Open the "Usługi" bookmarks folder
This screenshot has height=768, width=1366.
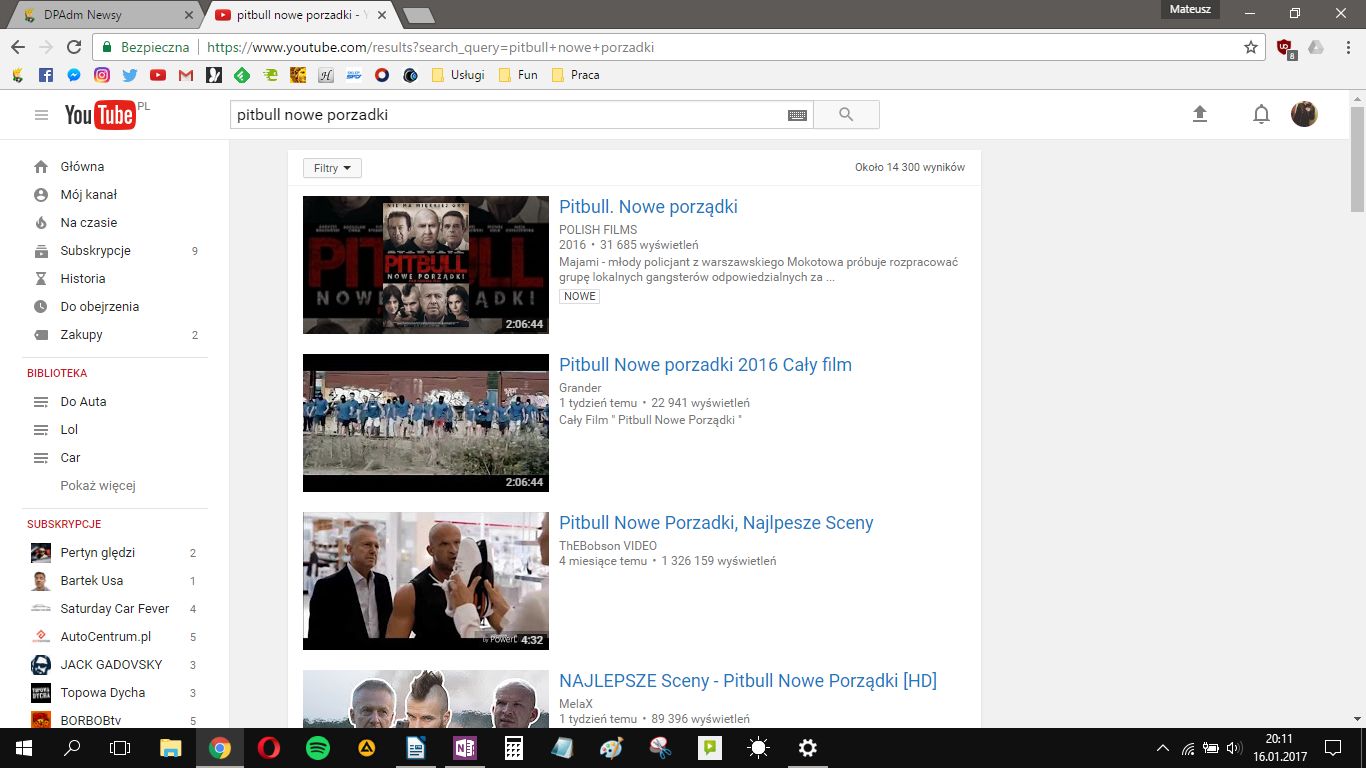458,74
